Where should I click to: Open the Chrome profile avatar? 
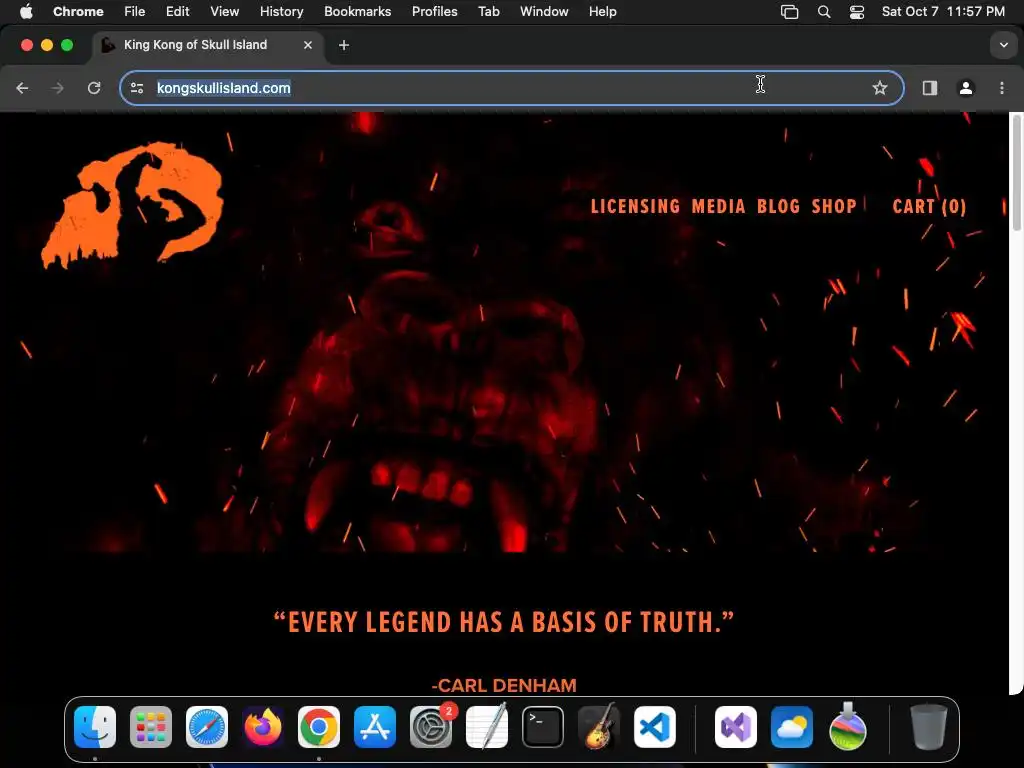point(966,88)
